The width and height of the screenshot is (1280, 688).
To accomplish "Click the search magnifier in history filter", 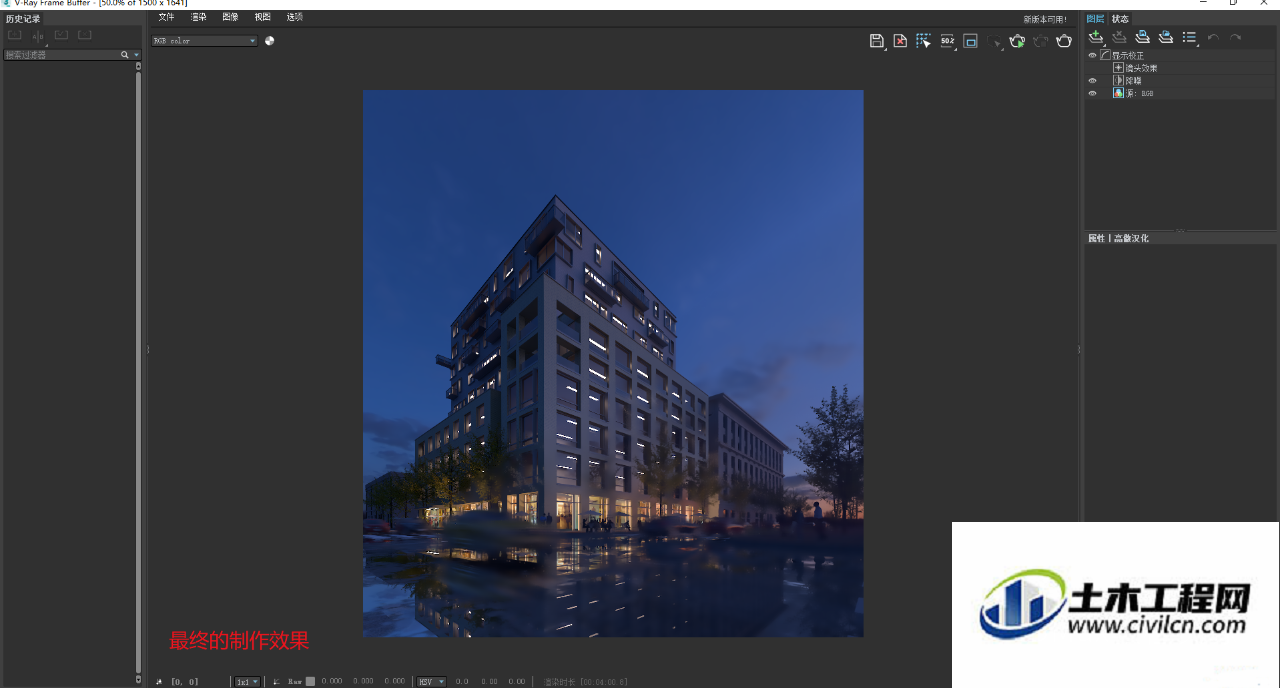I will (125, 55).
